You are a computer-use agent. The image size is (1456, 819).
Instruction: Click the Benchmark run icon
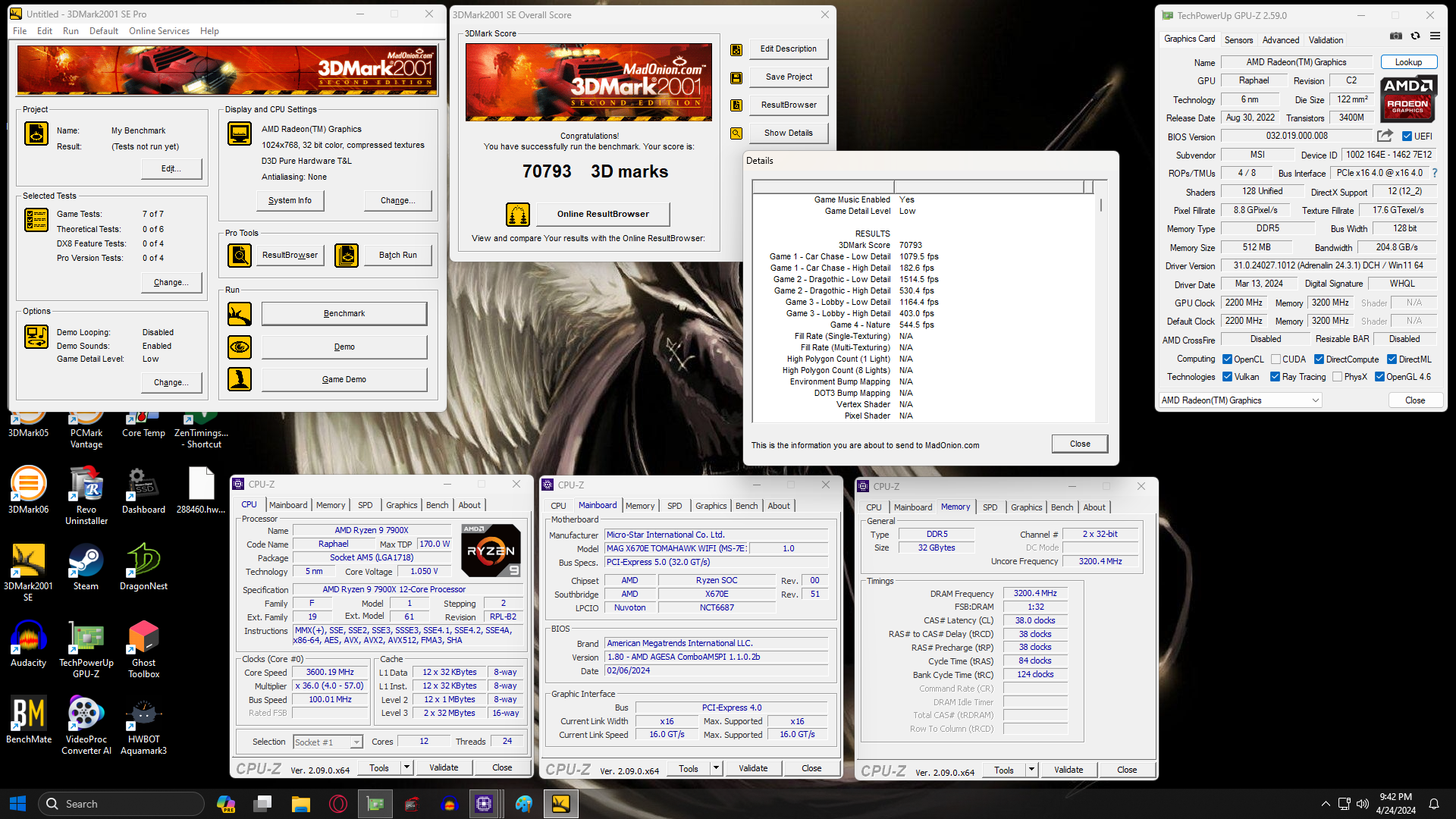pyautogui.click(x=240, y=314)
